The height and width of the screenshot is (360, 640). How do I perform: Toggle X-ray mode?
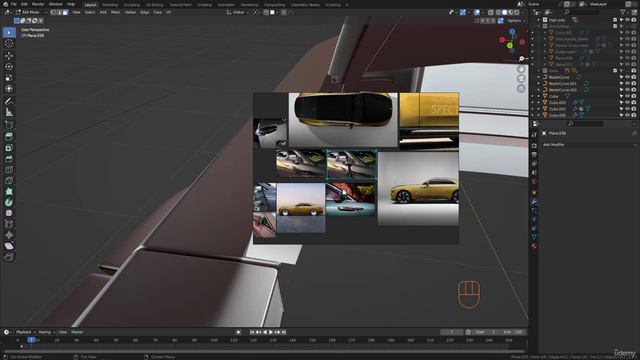point(491,12)
